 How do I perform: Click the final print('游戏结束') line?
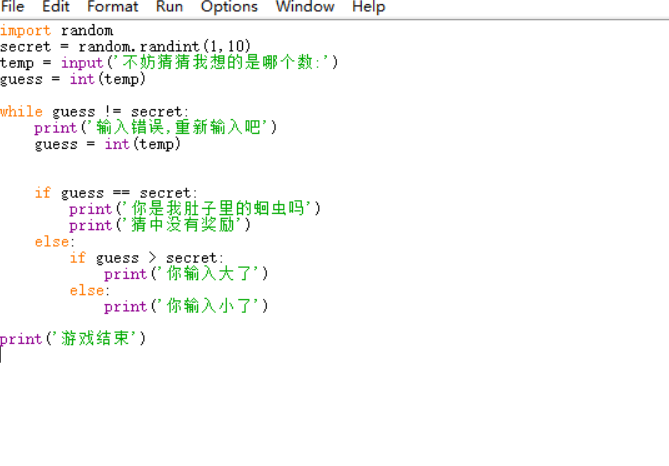[73, 339]
